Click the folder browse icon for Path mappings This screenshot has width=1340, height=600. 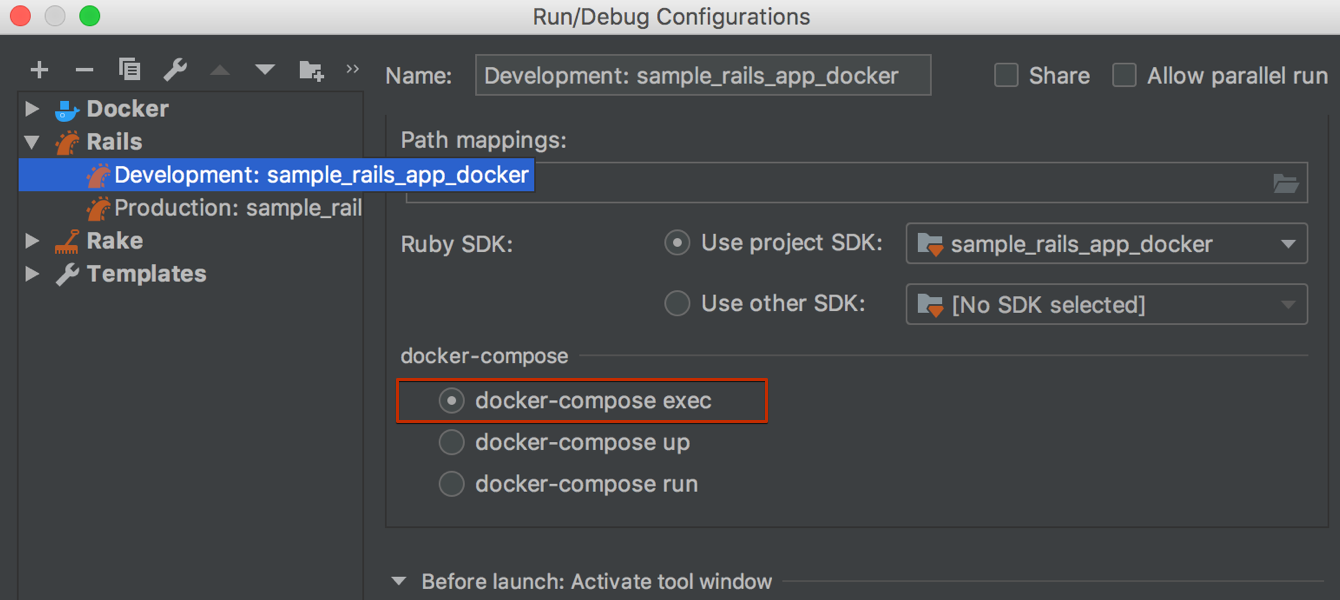tap(1287, 181)
